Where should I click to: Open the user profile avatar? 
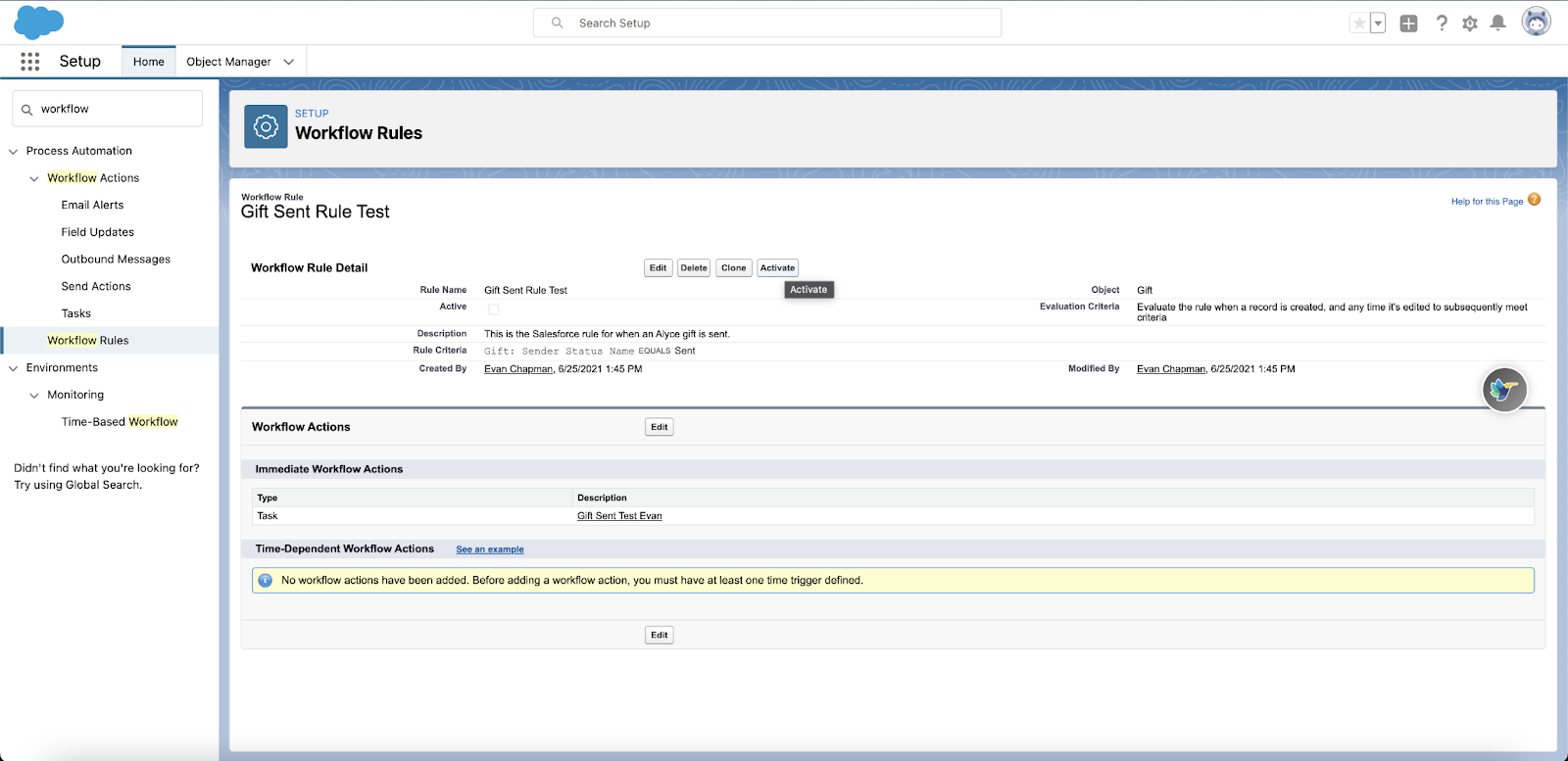[1536, 22]
